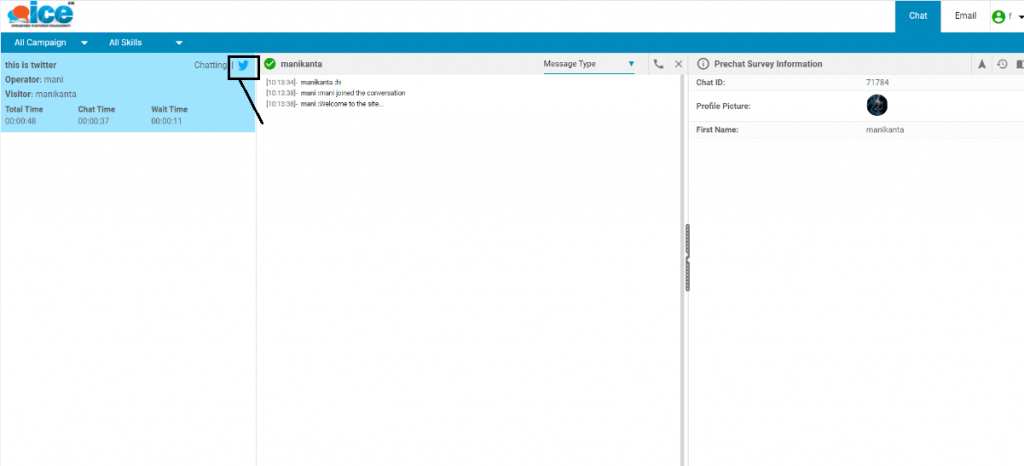Image resolution: width=1024 pixels, height=466 pixels.
Task: Click the user account avatar icon
Action: [997, 17]
